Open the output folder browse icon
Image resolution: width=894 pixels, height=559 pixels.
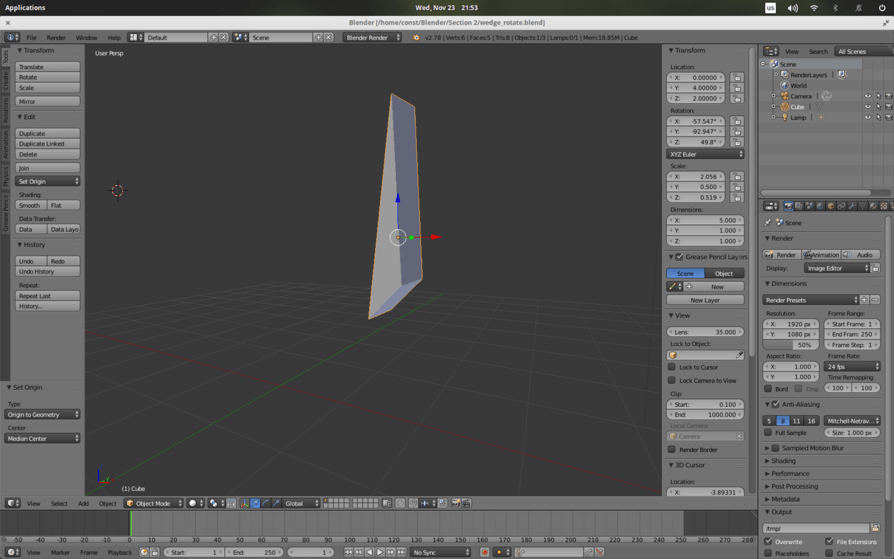coord(875,528)
